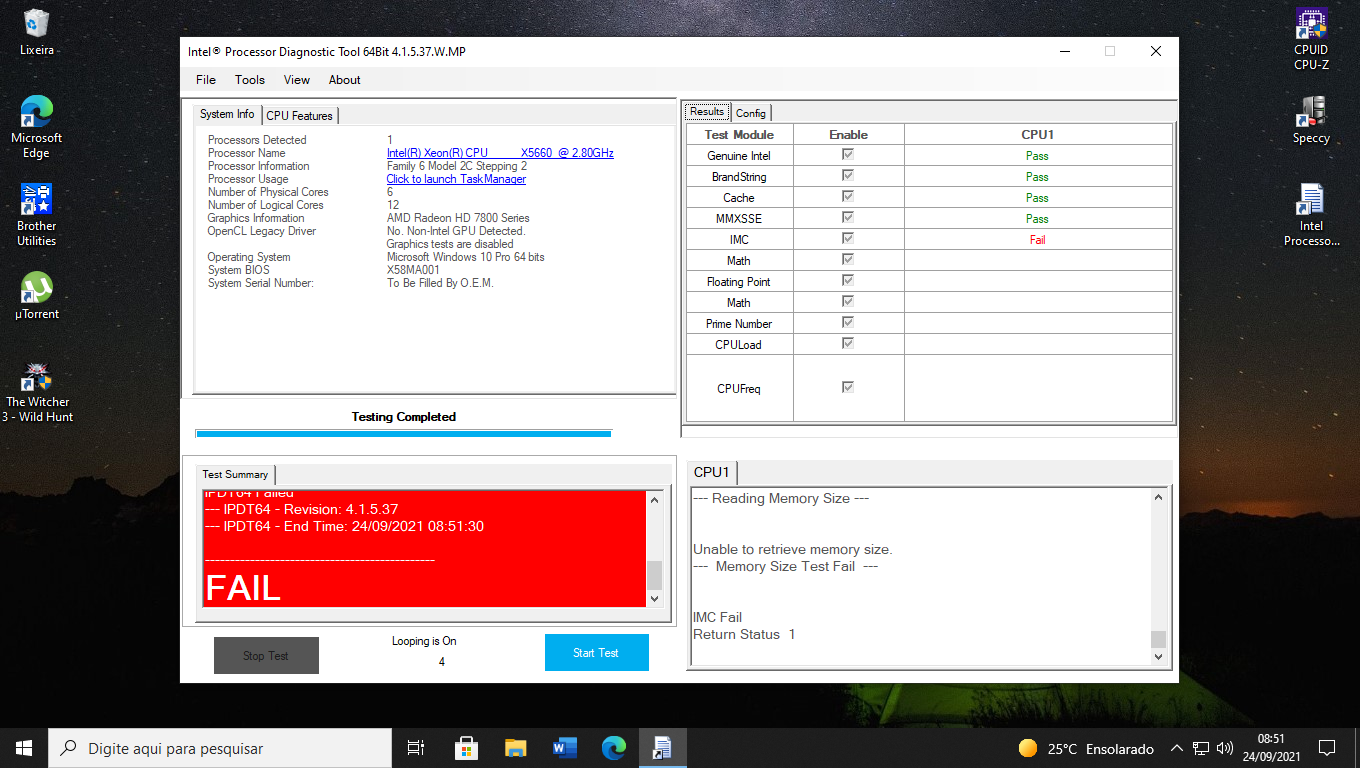
Task: Open the Intel Xeon X5660 processor name link
Action: [x=500, y=153]
